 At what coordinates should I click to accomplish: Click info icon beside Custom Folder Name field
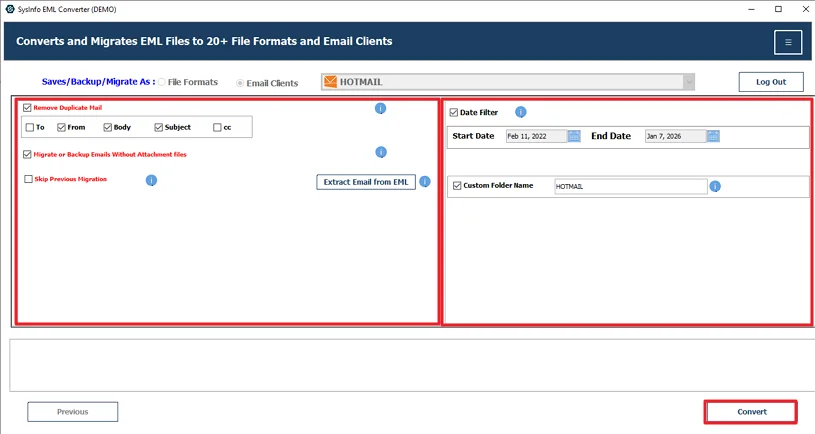tap(715, 186)
